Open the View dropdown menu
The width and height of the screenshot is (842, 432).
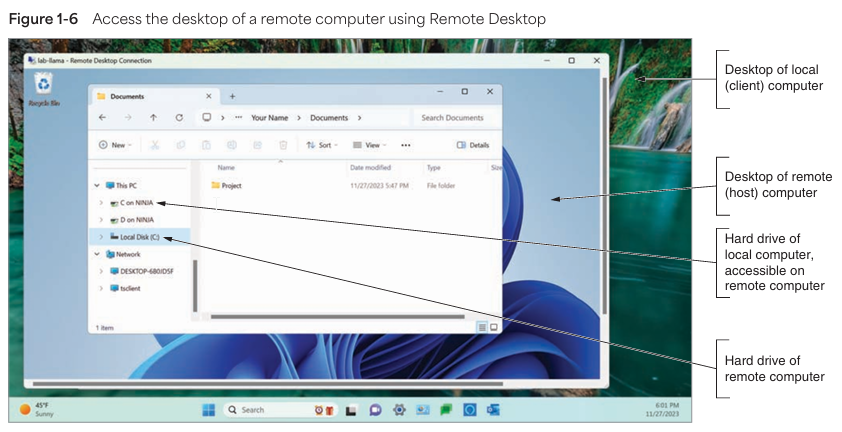tap(369, 145)
